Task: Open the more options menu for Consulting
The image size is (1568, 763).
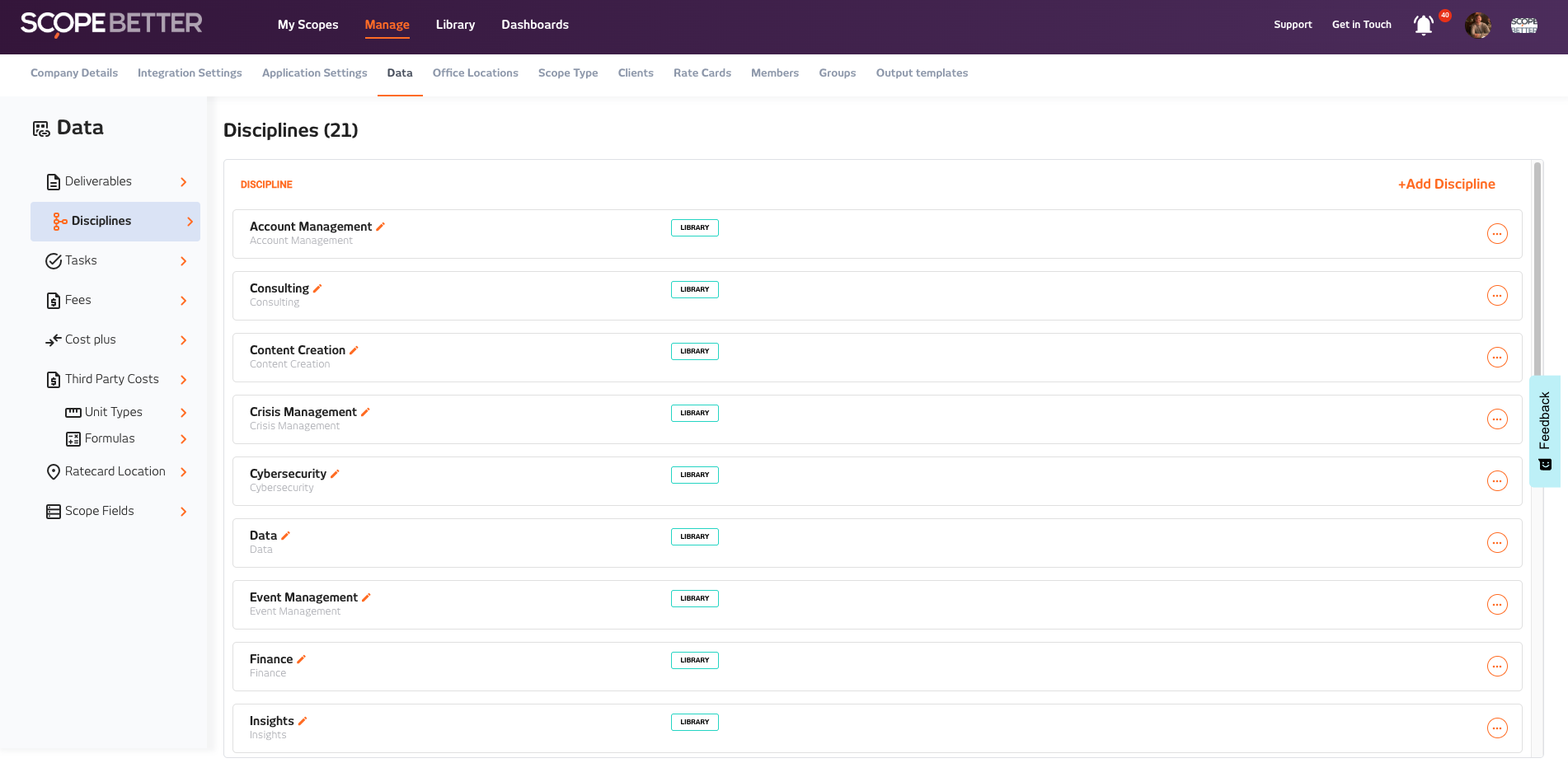Action: point(1496,296)
